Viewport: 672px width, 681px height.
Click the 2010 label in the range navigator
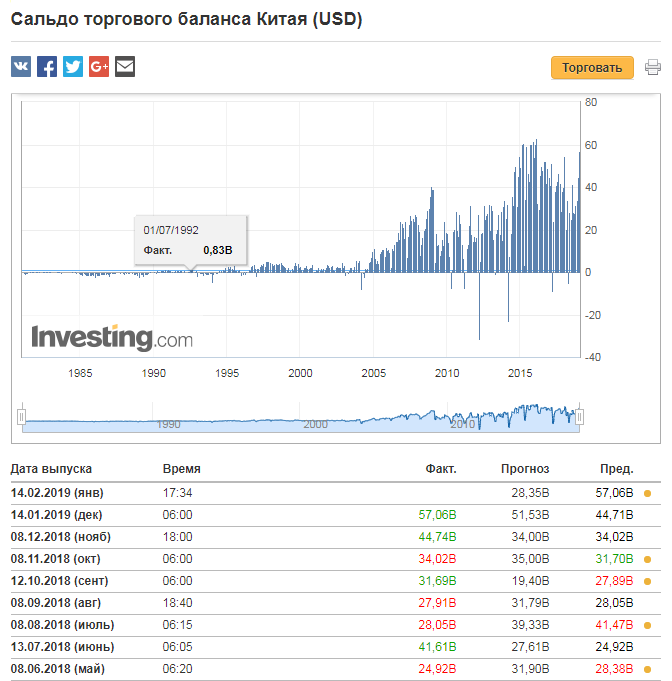(463, 424)
